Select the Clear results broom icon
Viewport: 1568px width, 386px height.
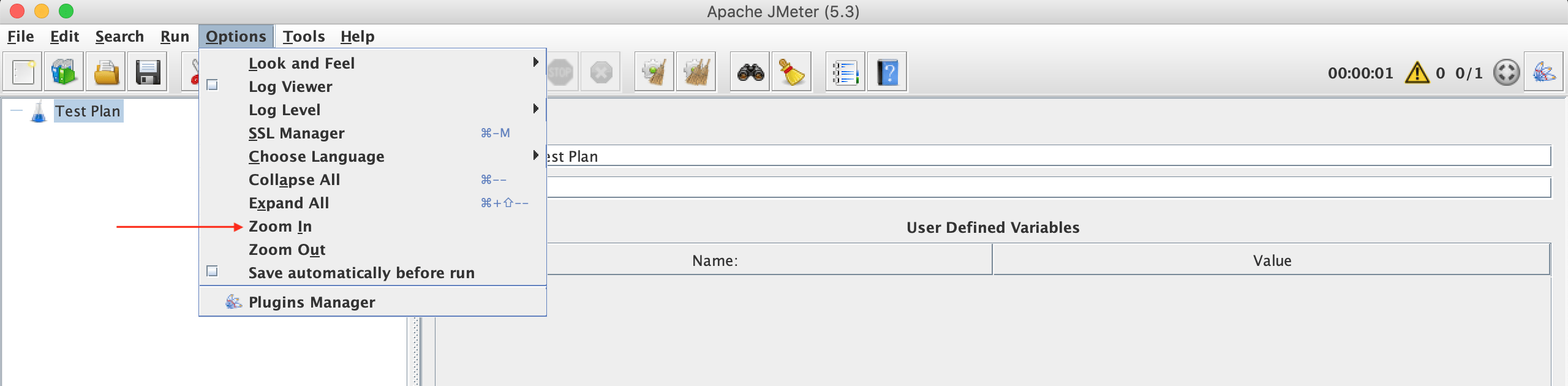(x=791, y=72)
